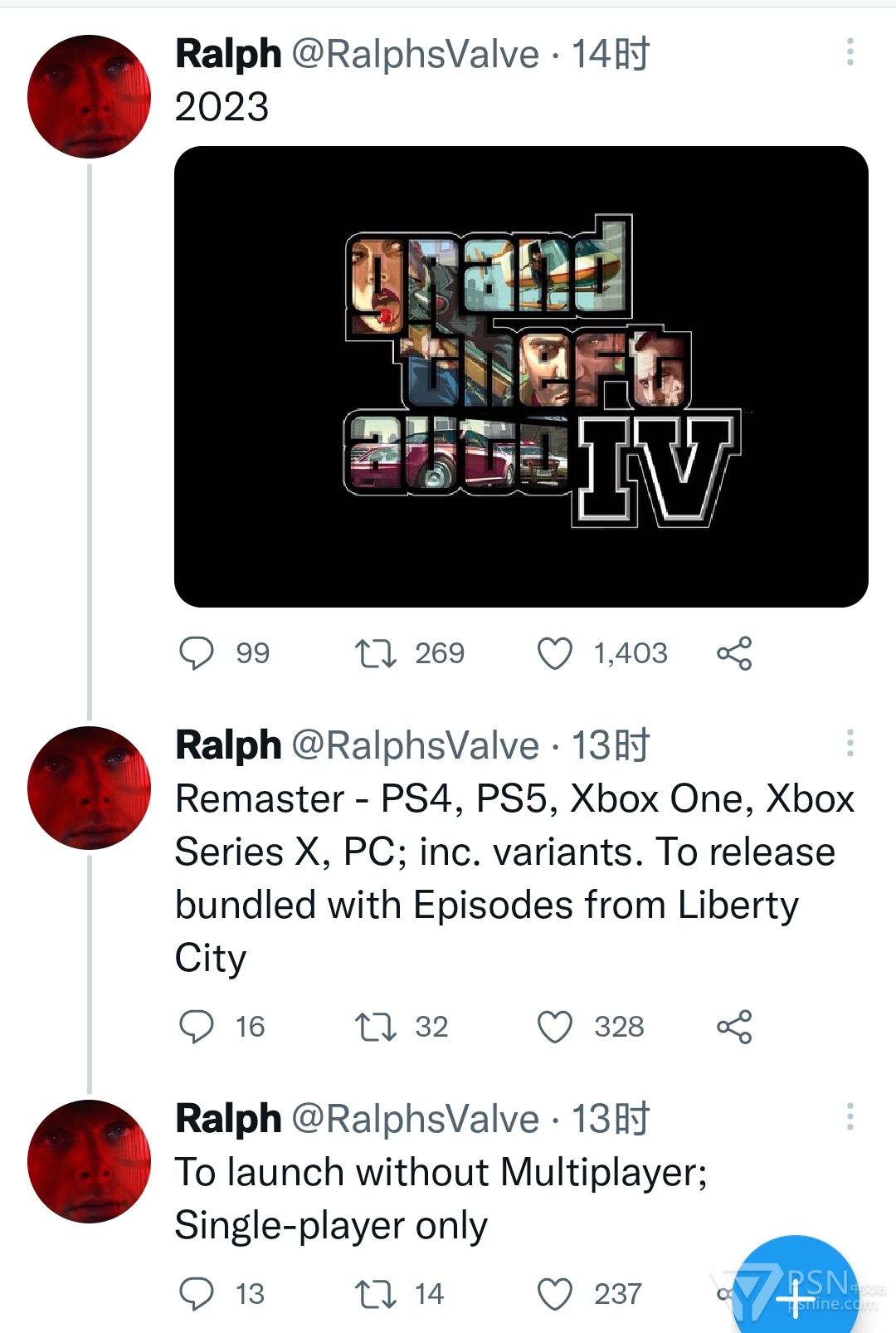
Task: Like the tweet with 1,403 likes
Action: [x=555, y=653]
